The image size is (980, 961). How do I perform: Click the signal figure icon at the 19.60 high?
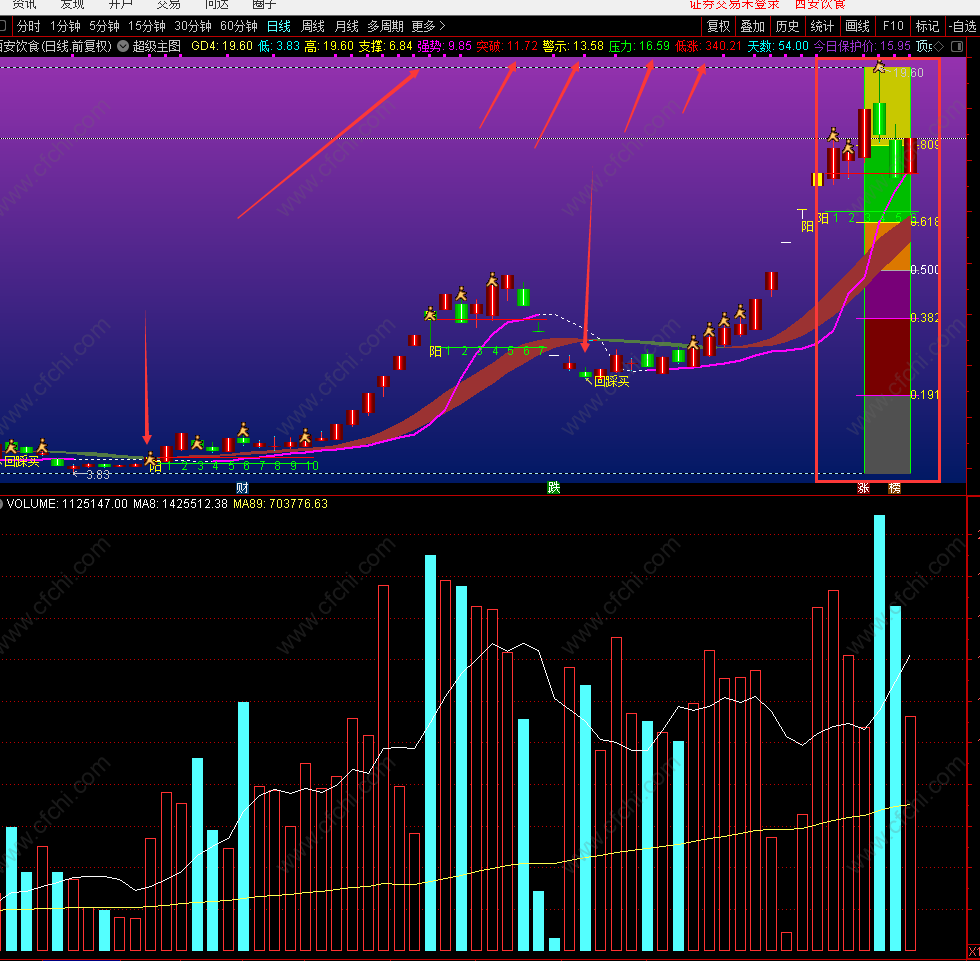879,66
